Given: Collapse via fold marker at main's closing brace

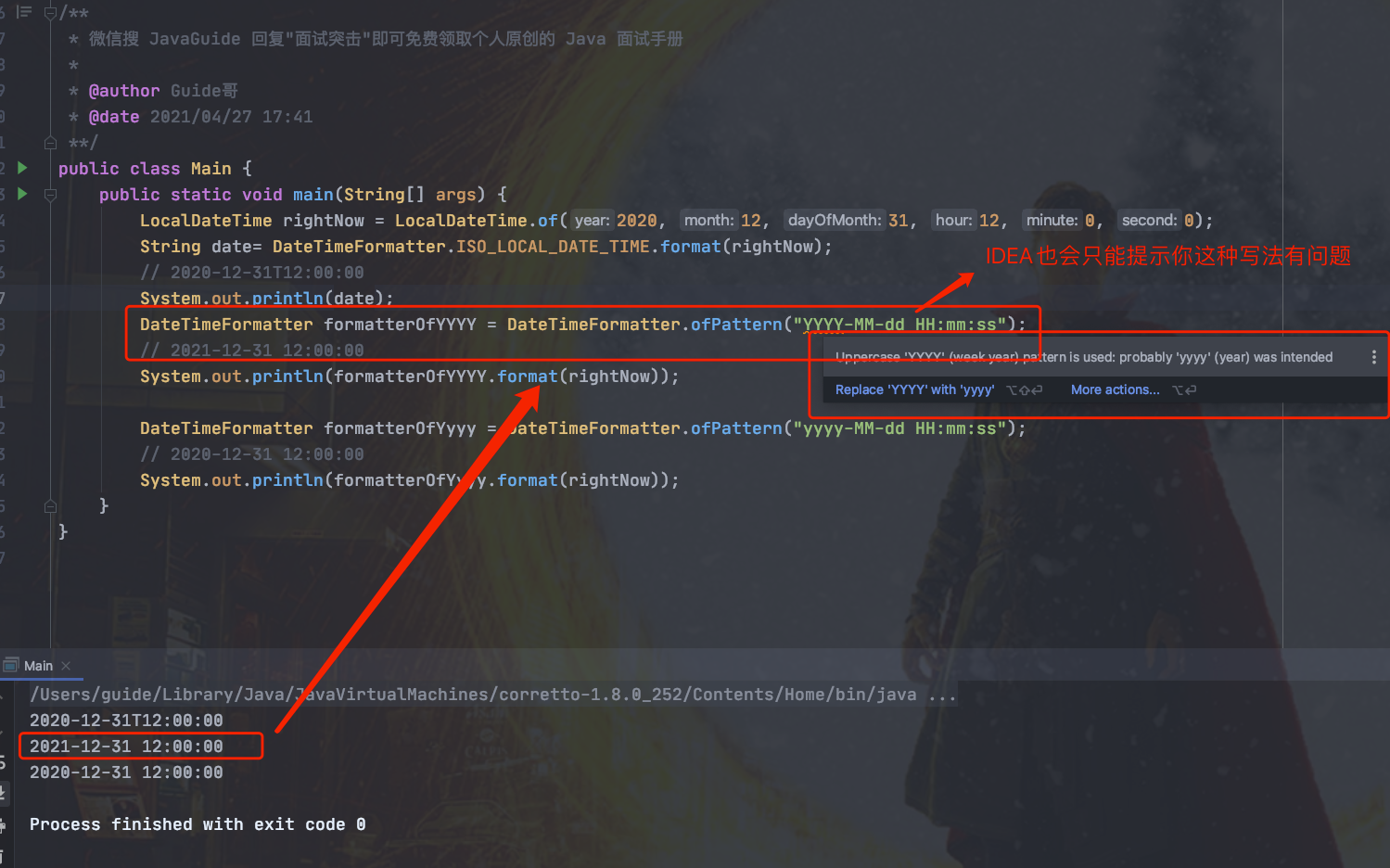Looking at the screenshot, I should coord(50,506).
